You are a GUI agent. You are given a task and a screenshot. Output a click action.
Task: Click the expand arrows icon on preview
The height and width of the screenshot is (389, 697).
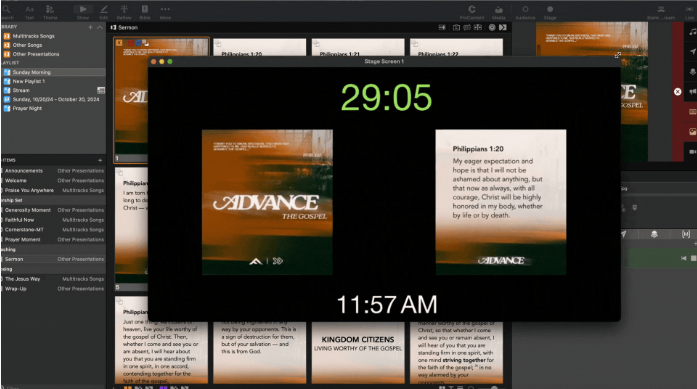[x=617, y=56]
